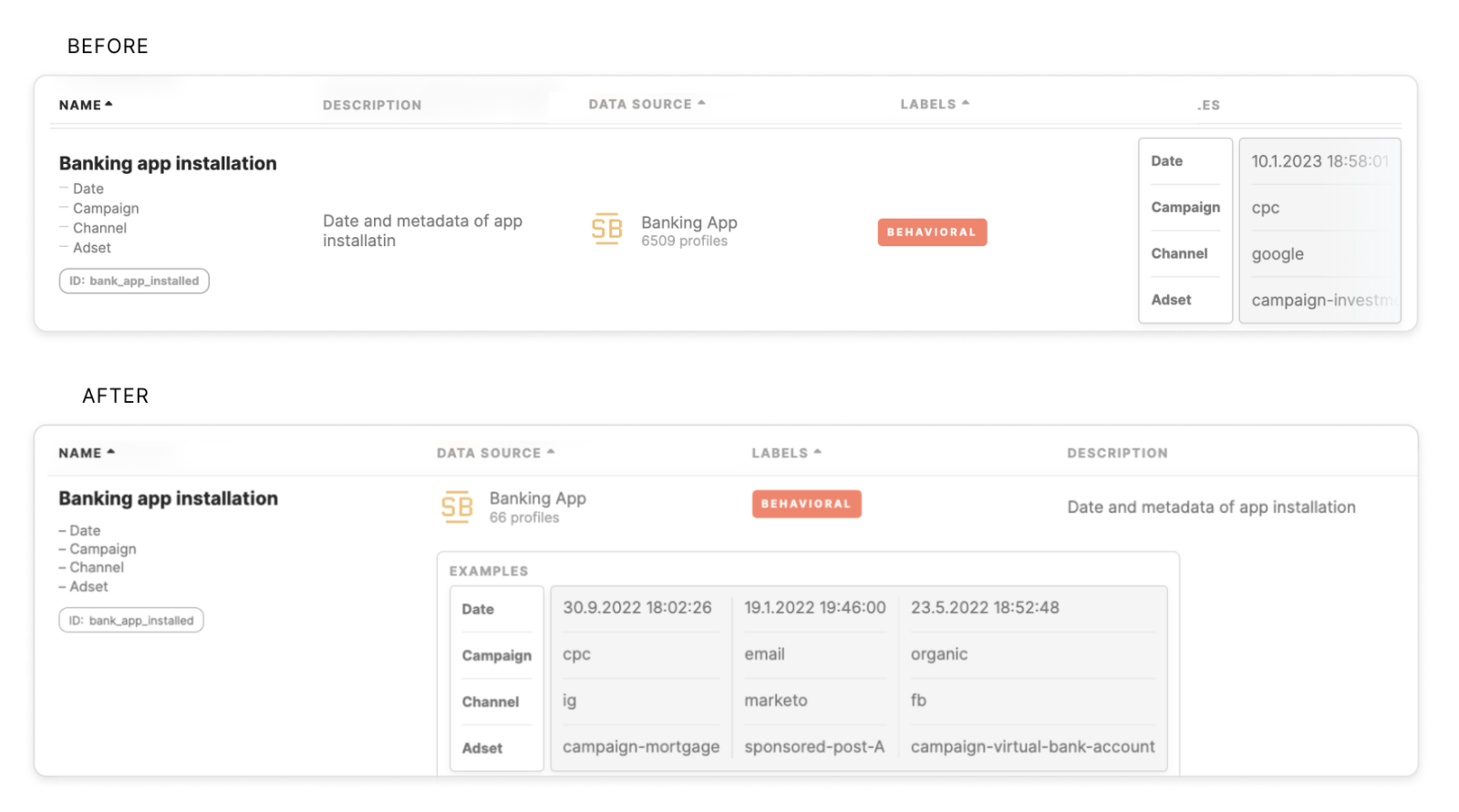Sort by NAME column in BEFORE table
Viewport: 1459px width, 812px height.
click(x=86, y=105)
